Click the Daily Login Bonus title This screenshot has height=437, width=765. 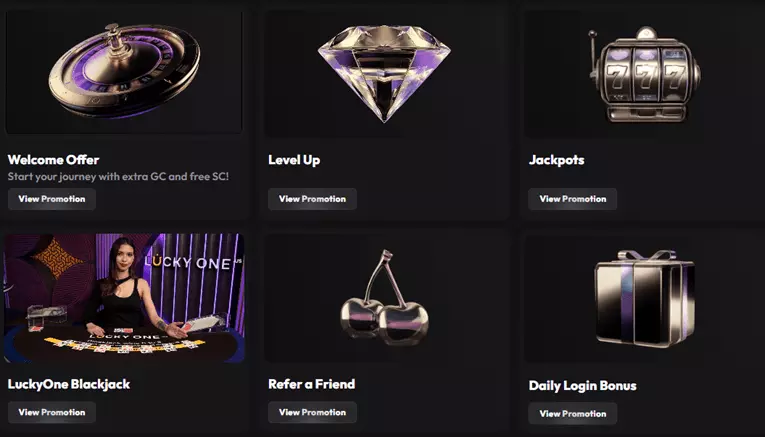coord(583,386)
